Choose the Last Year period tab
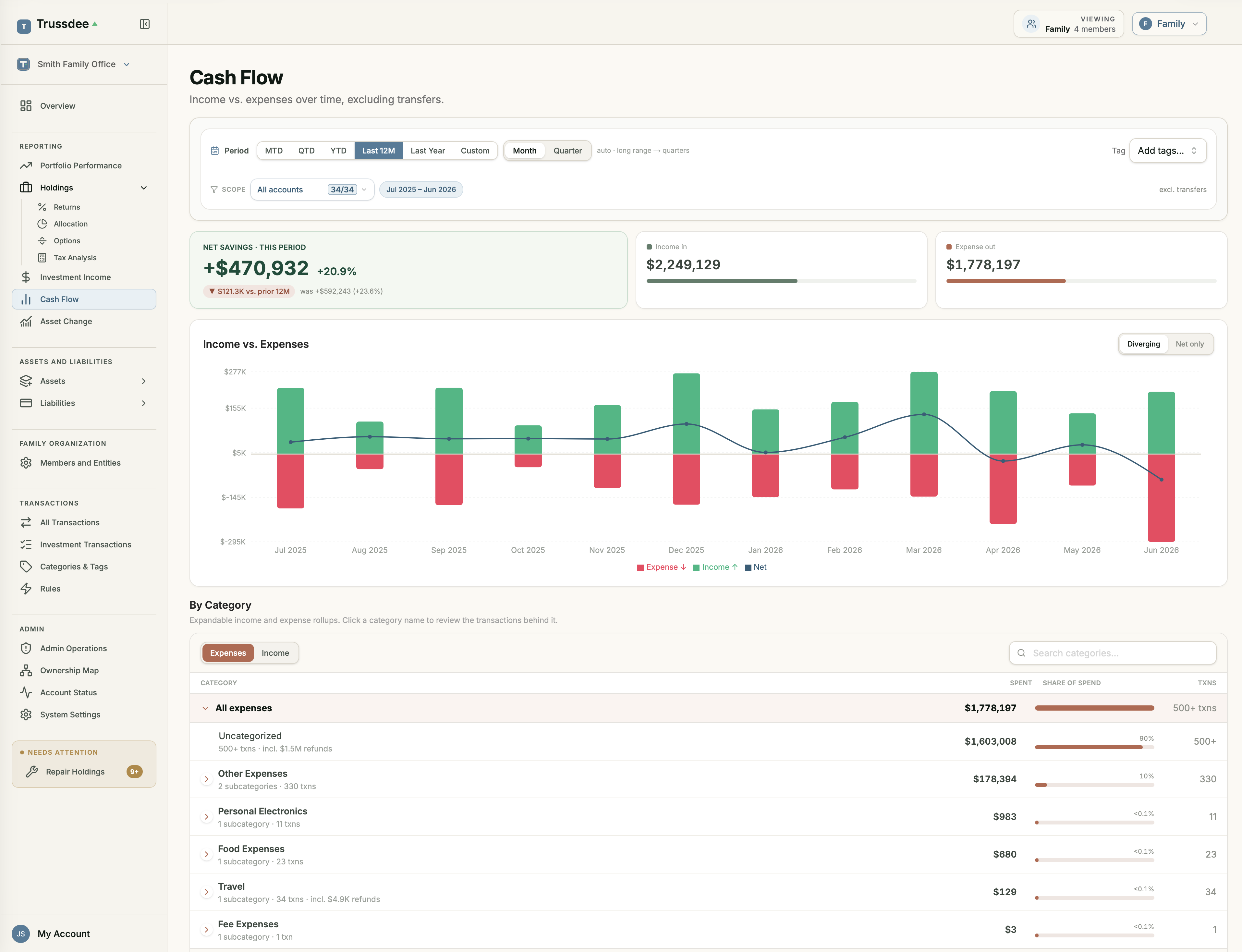1242x952 pixels. [427, 150]
